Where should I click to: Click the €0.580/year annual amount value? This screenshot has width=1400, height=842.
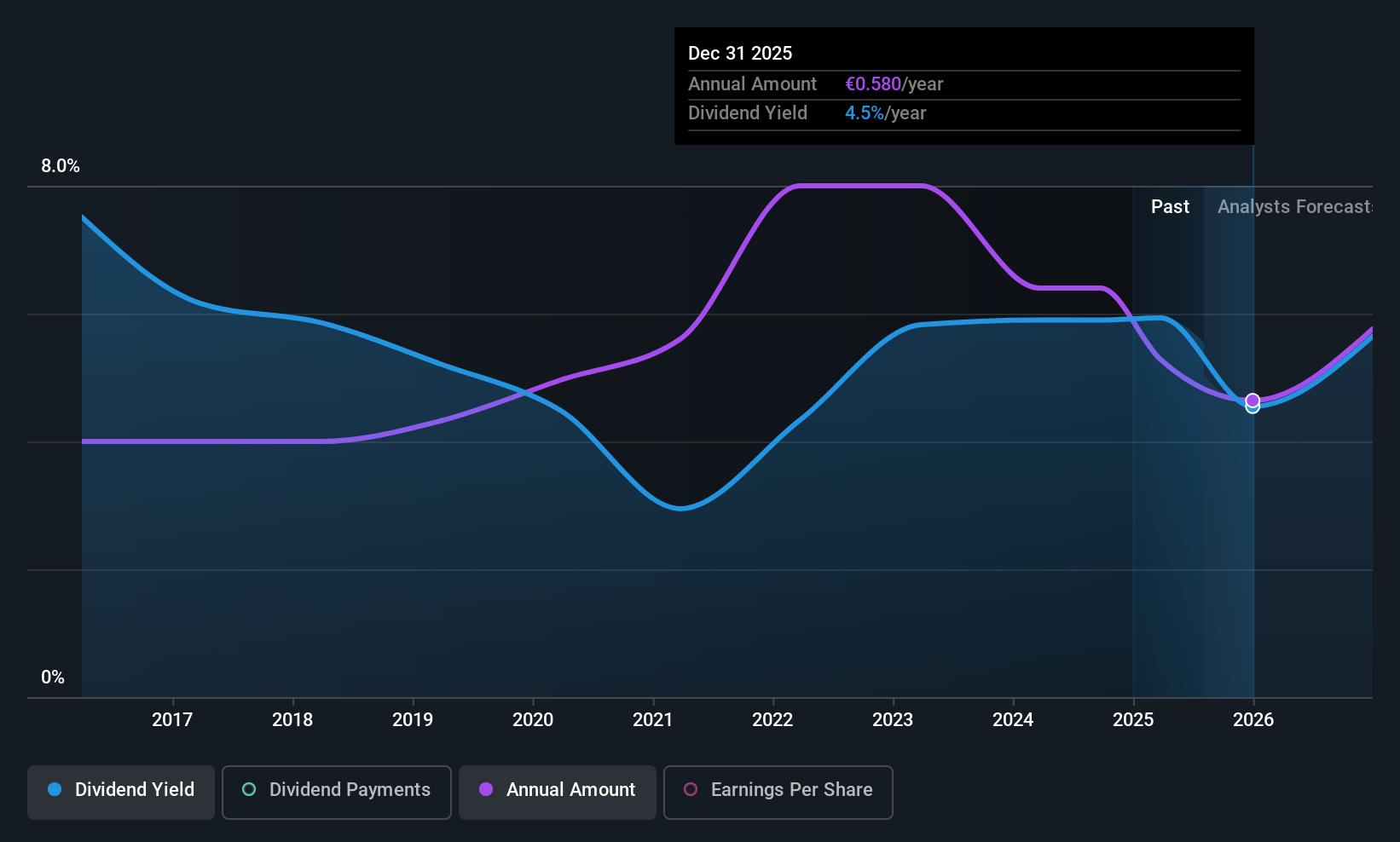[x=894, y=84]
